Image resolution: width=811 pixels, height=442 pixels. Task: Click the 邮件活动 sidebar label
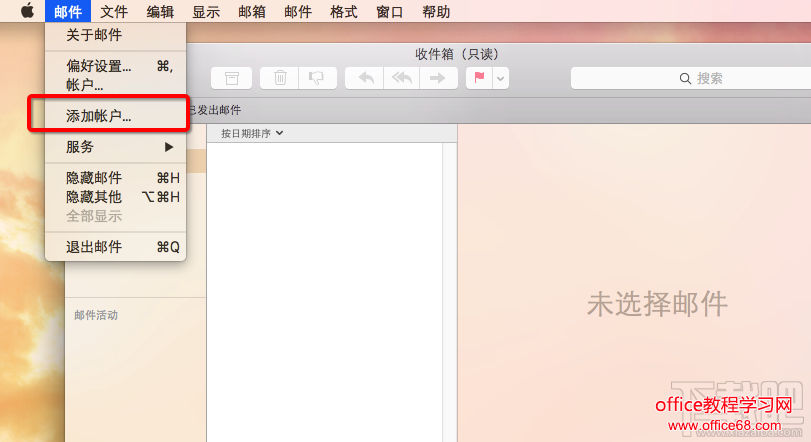click(x=96, y=315)
